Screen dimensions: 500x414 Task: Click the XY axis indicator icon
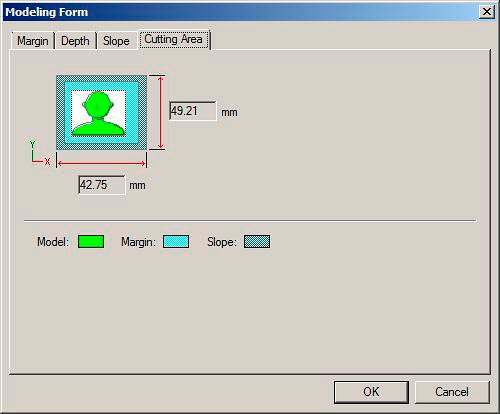click(39, 153)
